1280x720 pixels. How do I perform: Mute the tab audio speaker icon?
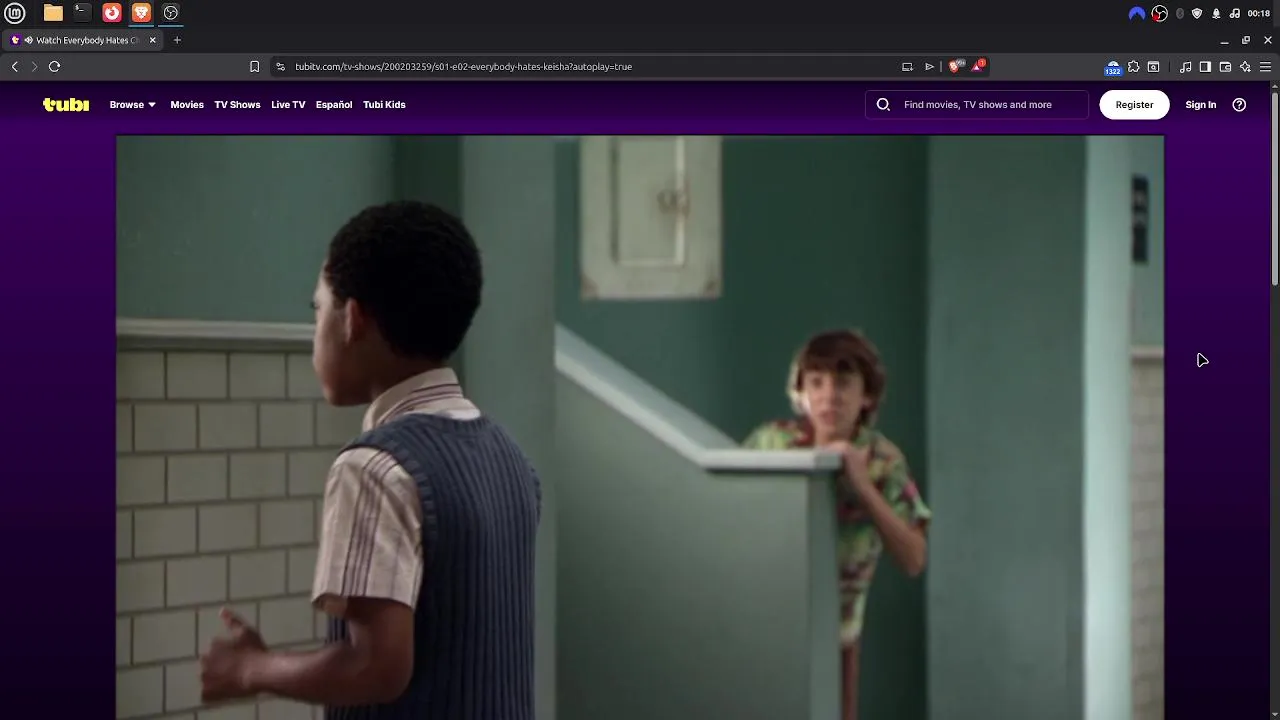click(28, 40)
